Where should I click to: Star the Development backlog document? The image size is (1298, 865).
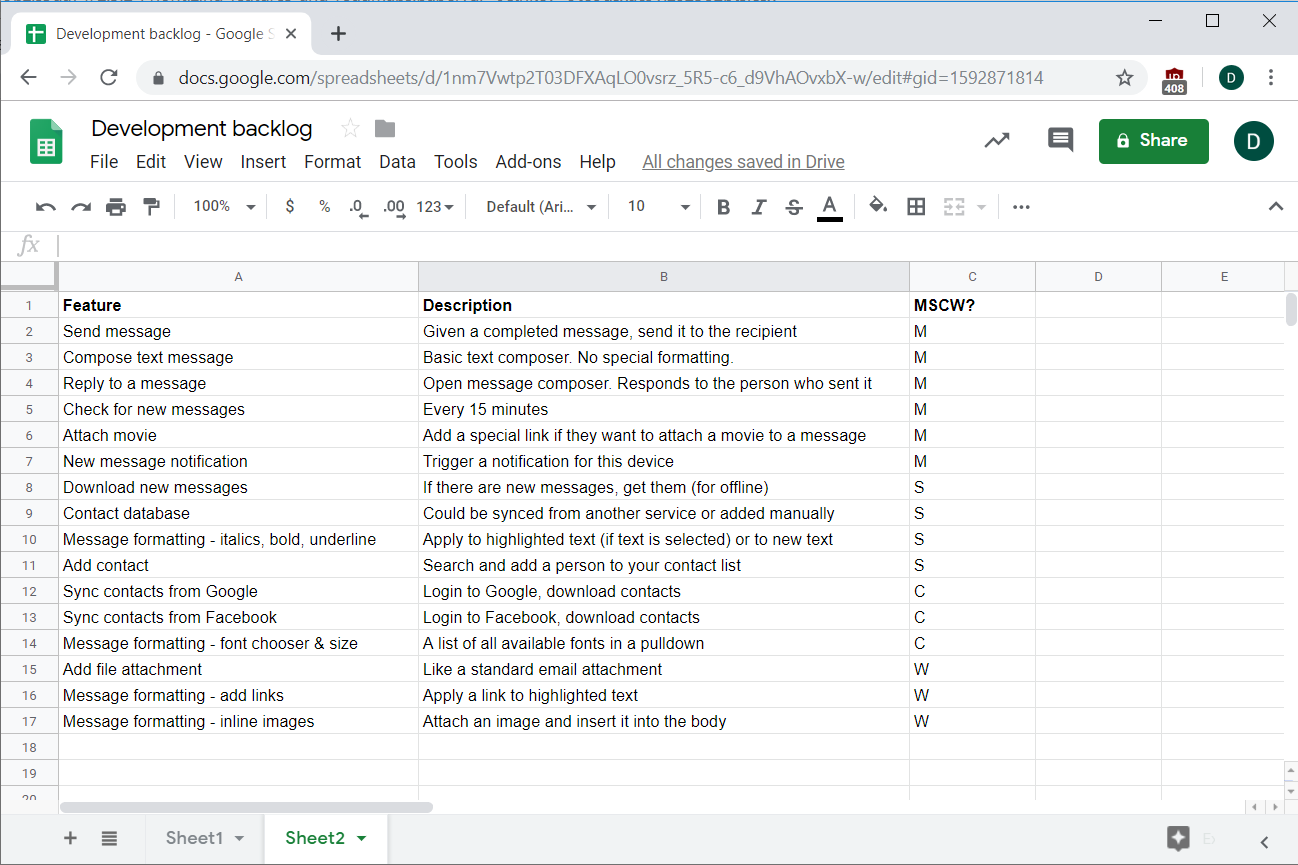(x=350, y=128)
